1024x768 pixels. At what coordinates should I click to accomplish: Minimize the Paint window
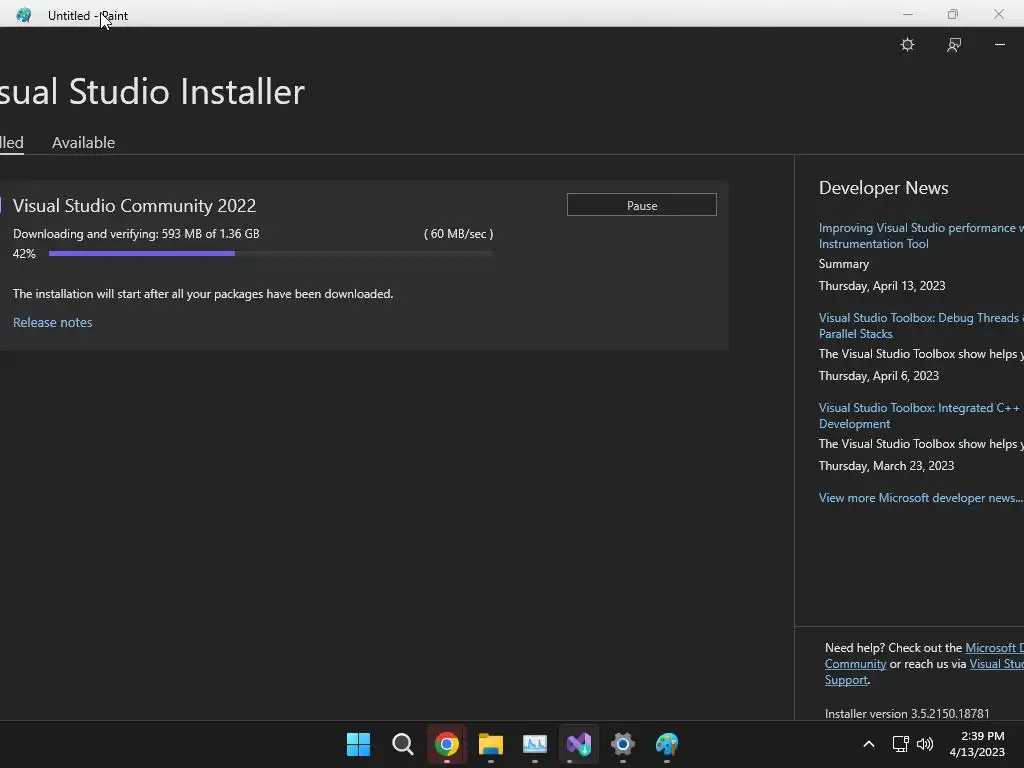click(908, 14)
